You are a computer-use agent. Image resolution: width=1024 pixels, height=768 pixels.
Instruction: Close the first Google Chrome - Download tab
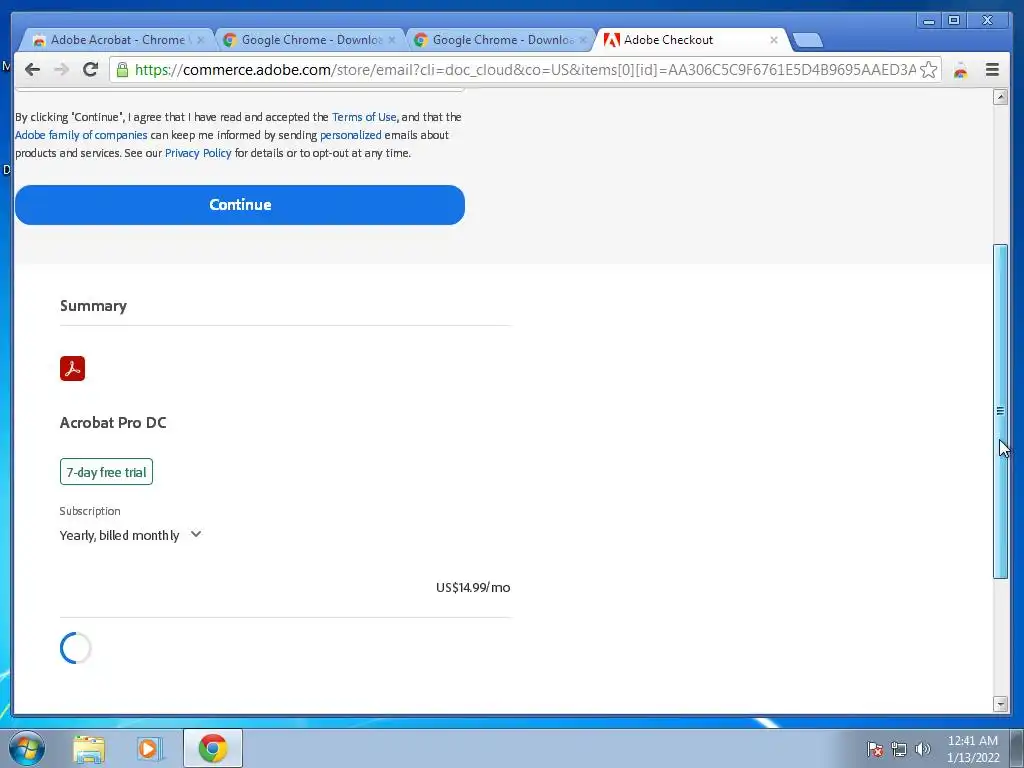coord(392,40)
